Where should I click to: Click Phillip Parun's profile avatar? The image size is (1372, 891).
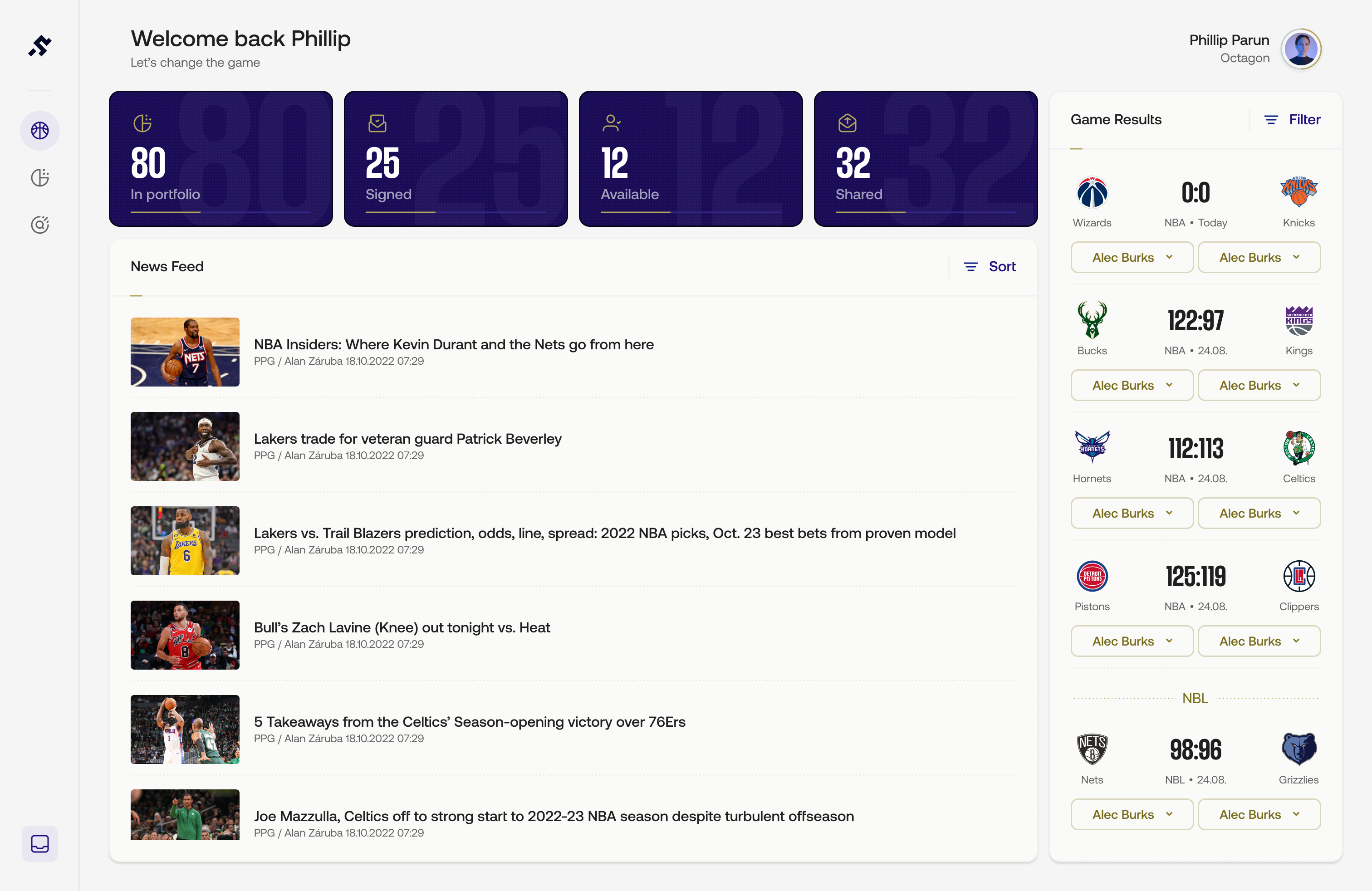(1300, 49)
